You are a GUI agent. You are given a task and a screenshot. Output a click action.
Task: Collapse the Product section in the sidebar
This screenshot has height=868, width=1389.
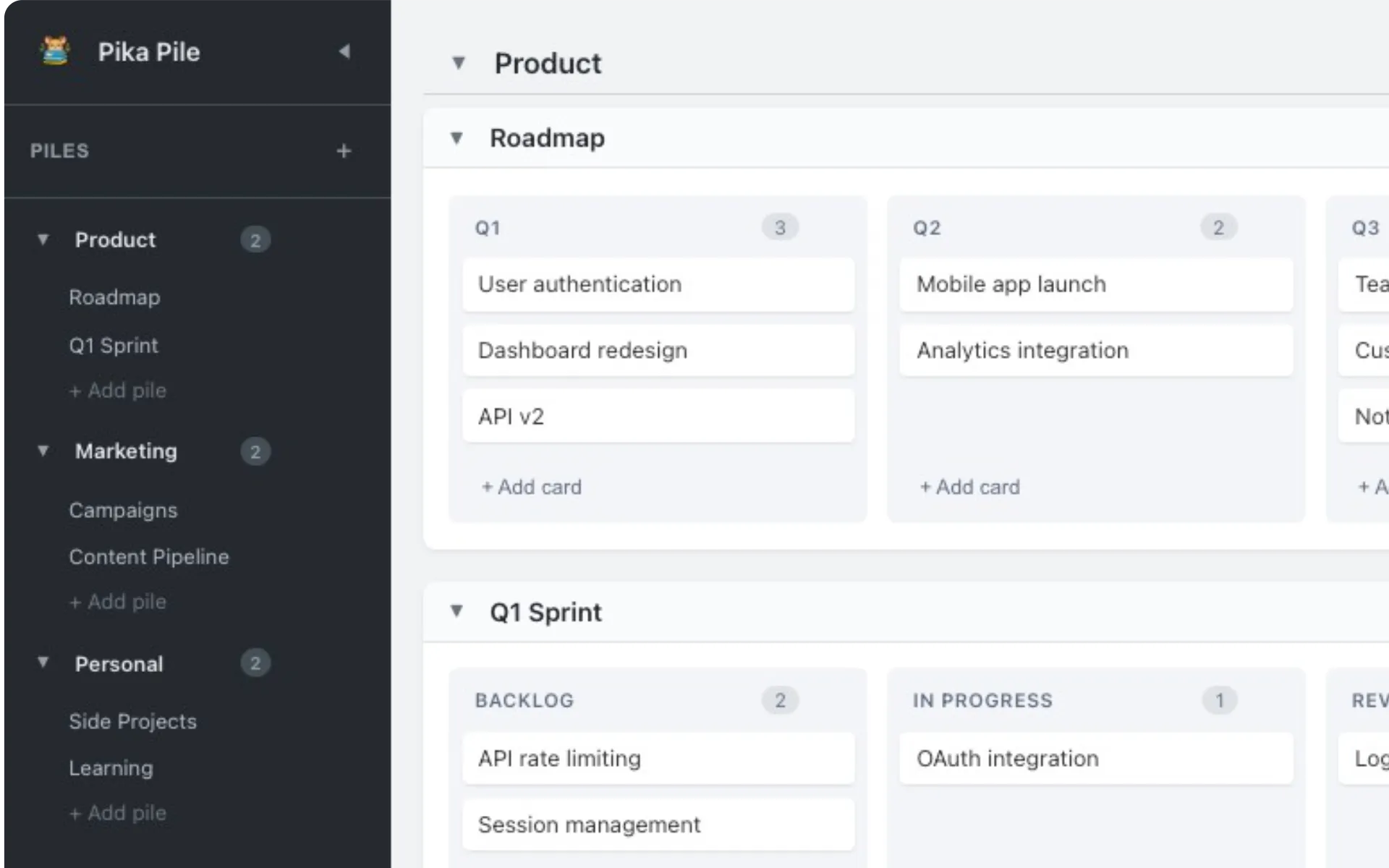tap(43, 239)
